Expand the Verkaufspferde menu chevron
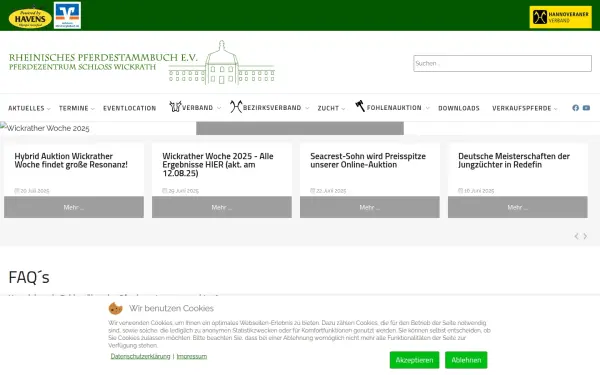The image size is (600, 375). click(x=556, y=109)
